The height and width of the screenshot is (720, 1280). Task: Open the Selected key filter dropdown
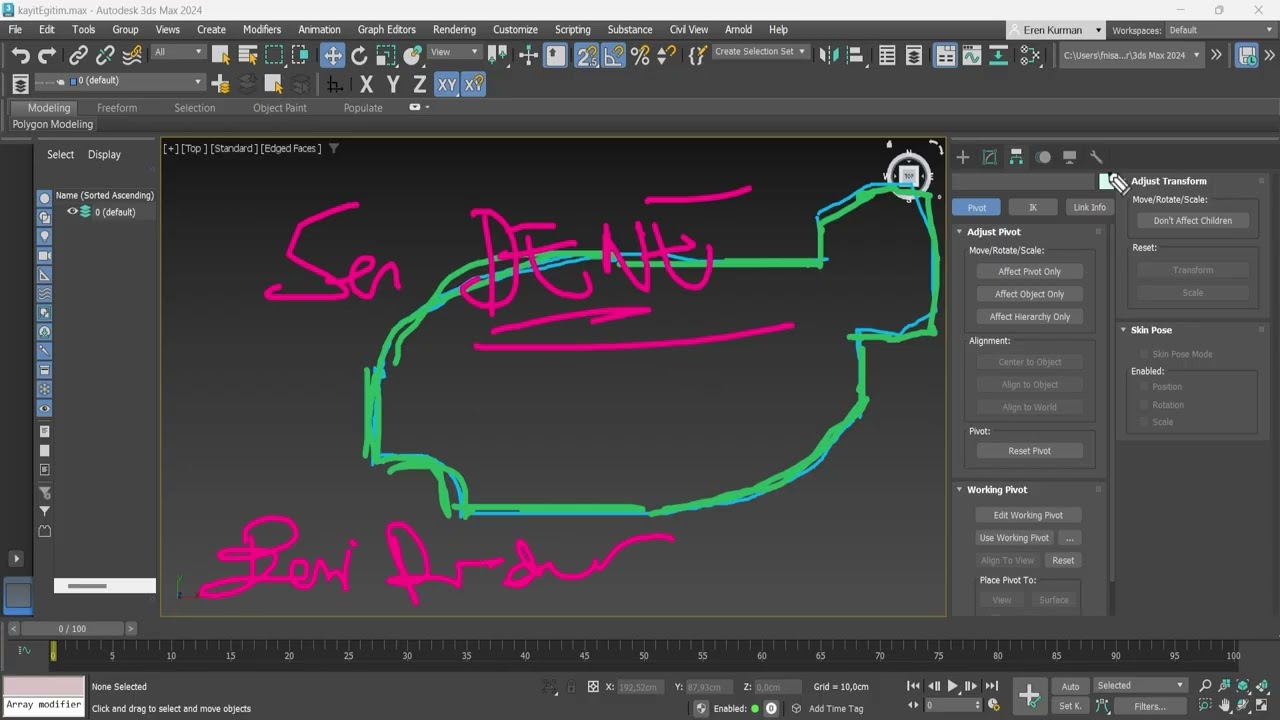tap(1140, 686)
